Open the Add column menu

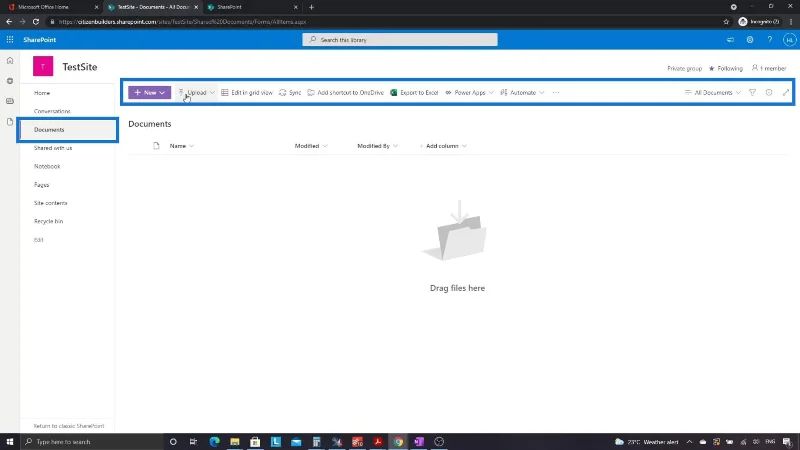pyautogui.click(x=443, y=146)
